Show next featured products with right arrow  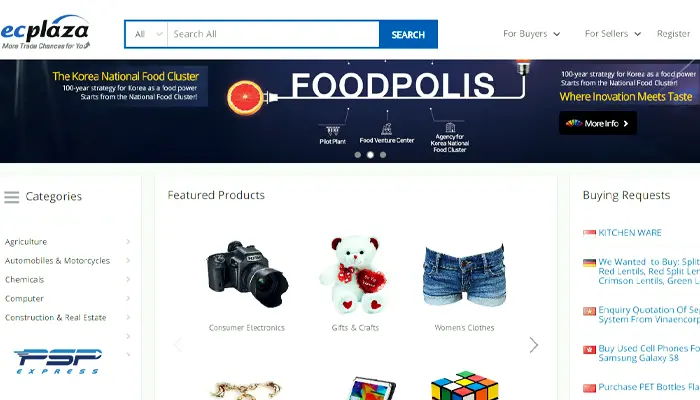click(533, 345)
